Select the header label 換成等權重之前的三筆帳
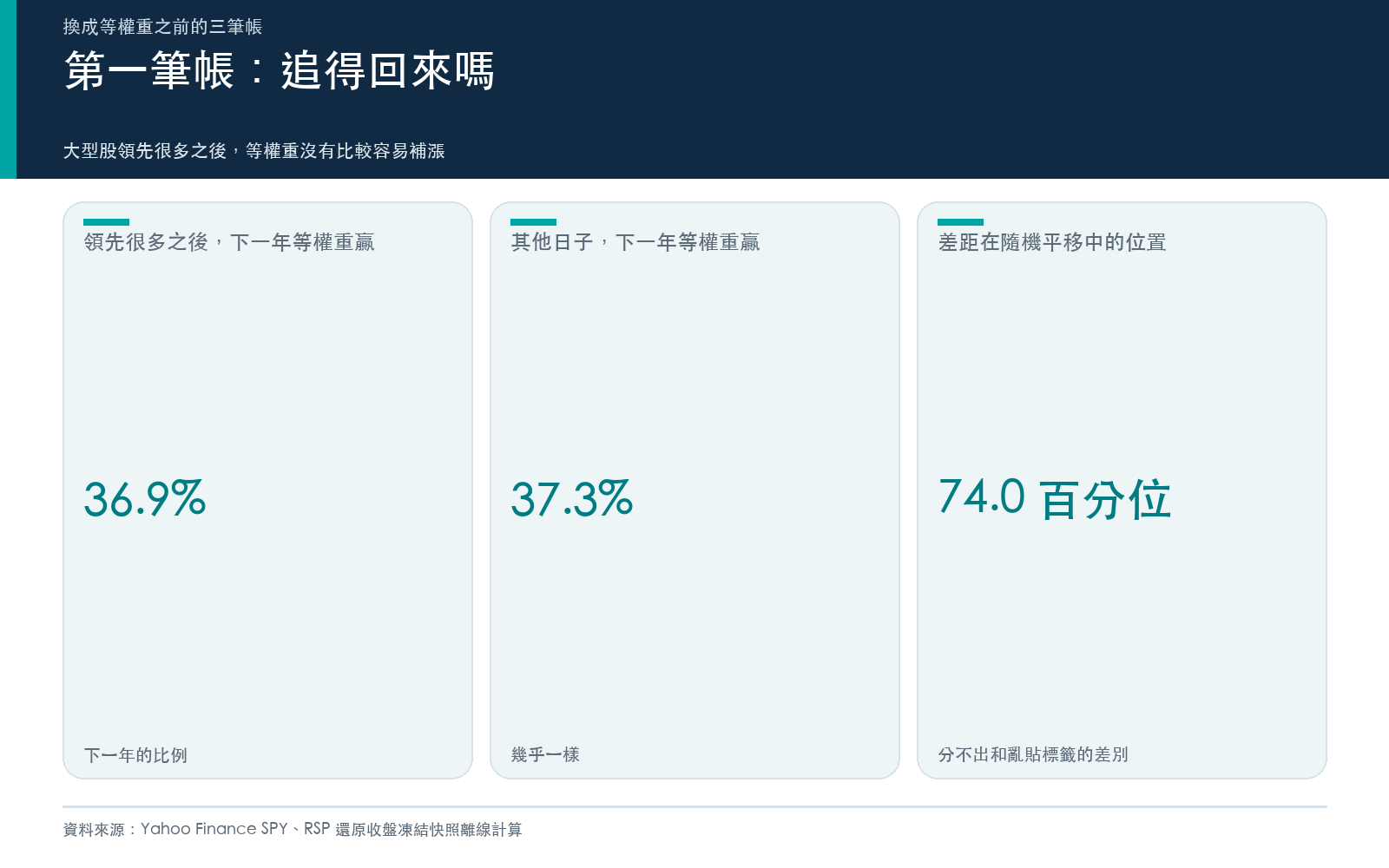Screen dimensions: 1389x868 click(x=162, y=27)
